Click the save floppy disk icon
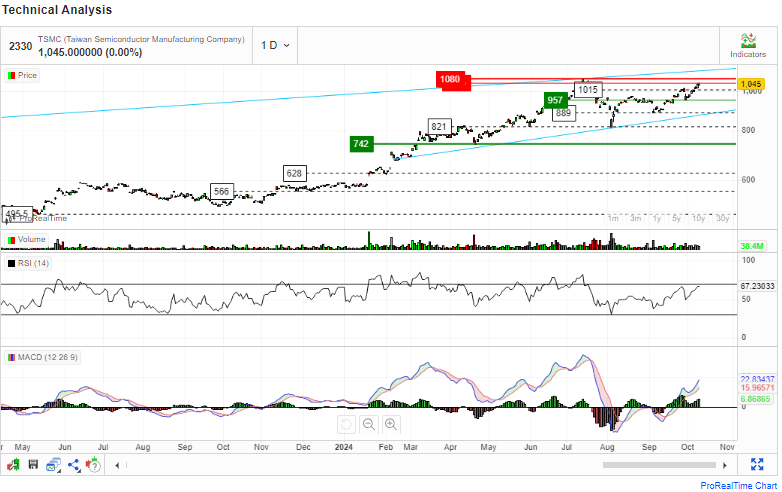782x492 pixels. 33,465
